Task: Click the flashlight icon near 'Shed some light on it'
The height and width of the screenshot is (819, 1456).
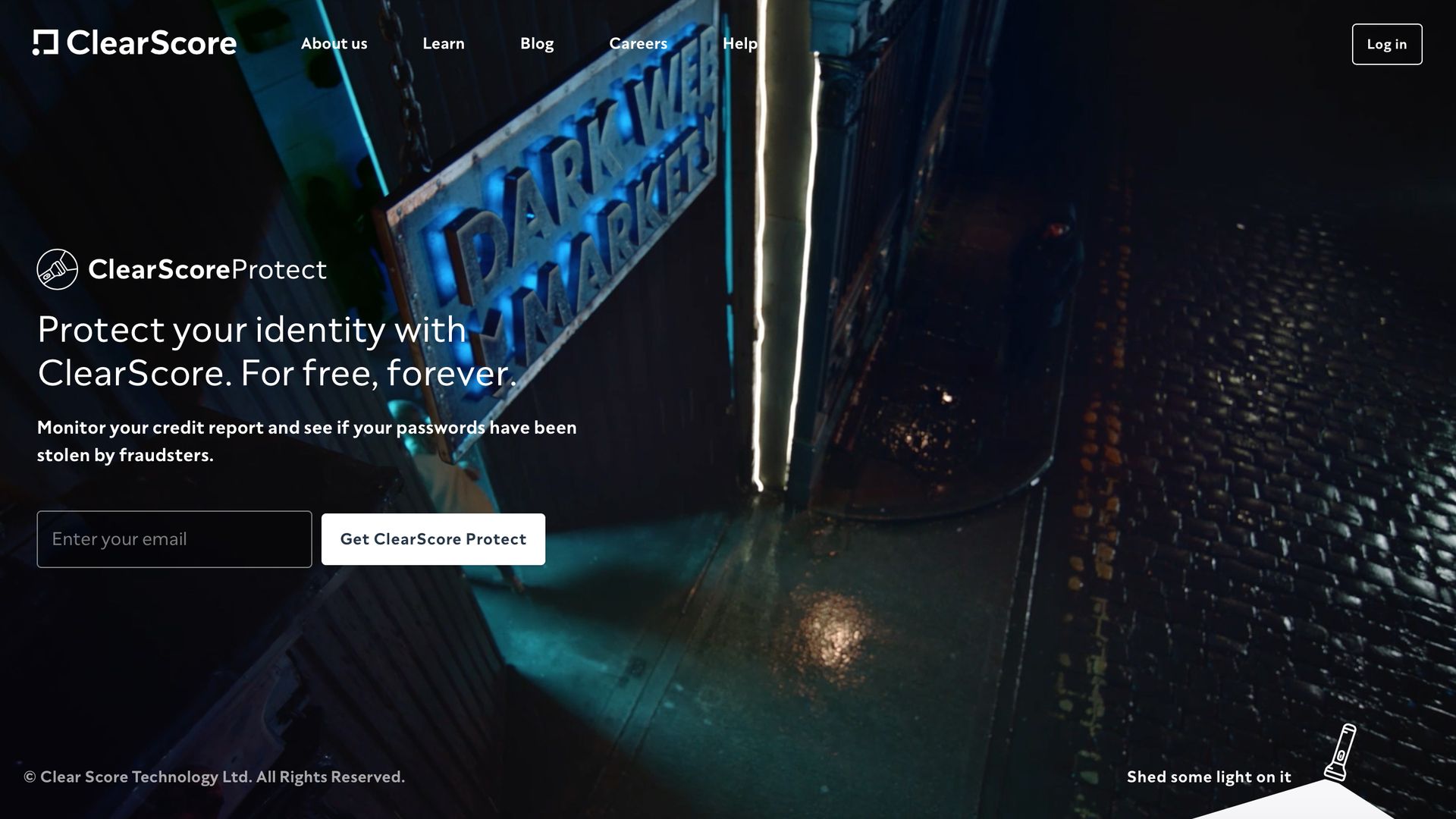Action: pyautogui.click(x=1341, y=755)
